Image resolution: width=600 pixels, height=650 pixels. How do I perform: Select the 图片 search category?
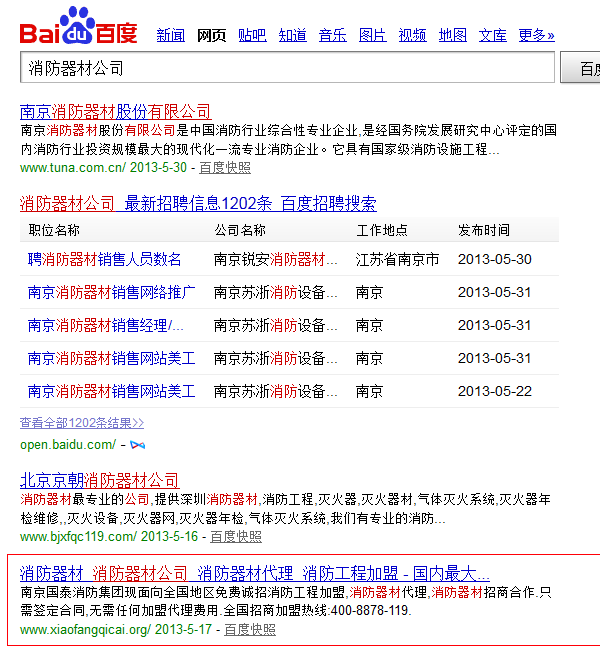(372, 36)
